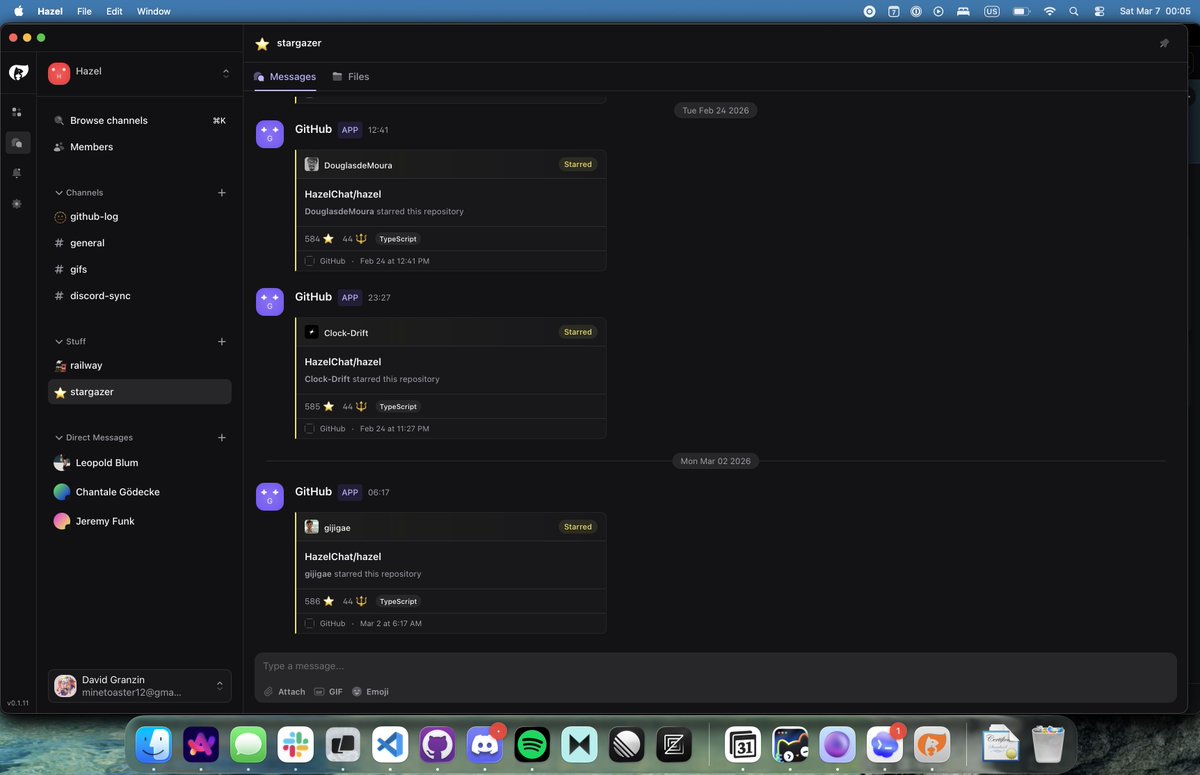Open the Hazel app menu in menu bar

coord(50,11)
